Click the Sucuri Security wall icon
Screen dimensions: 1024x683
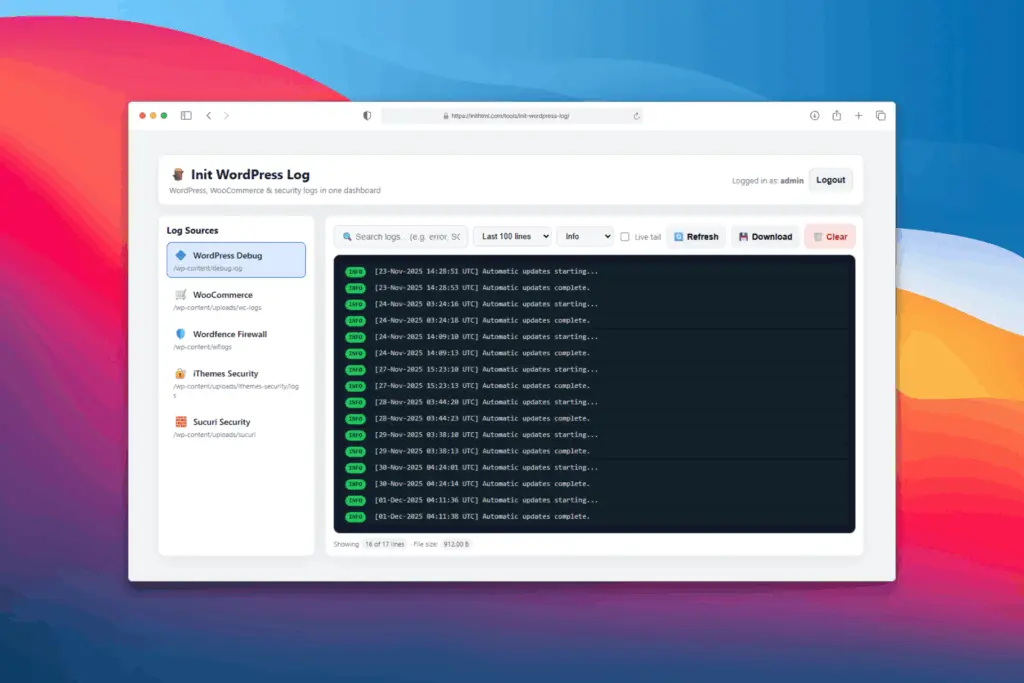181,422
